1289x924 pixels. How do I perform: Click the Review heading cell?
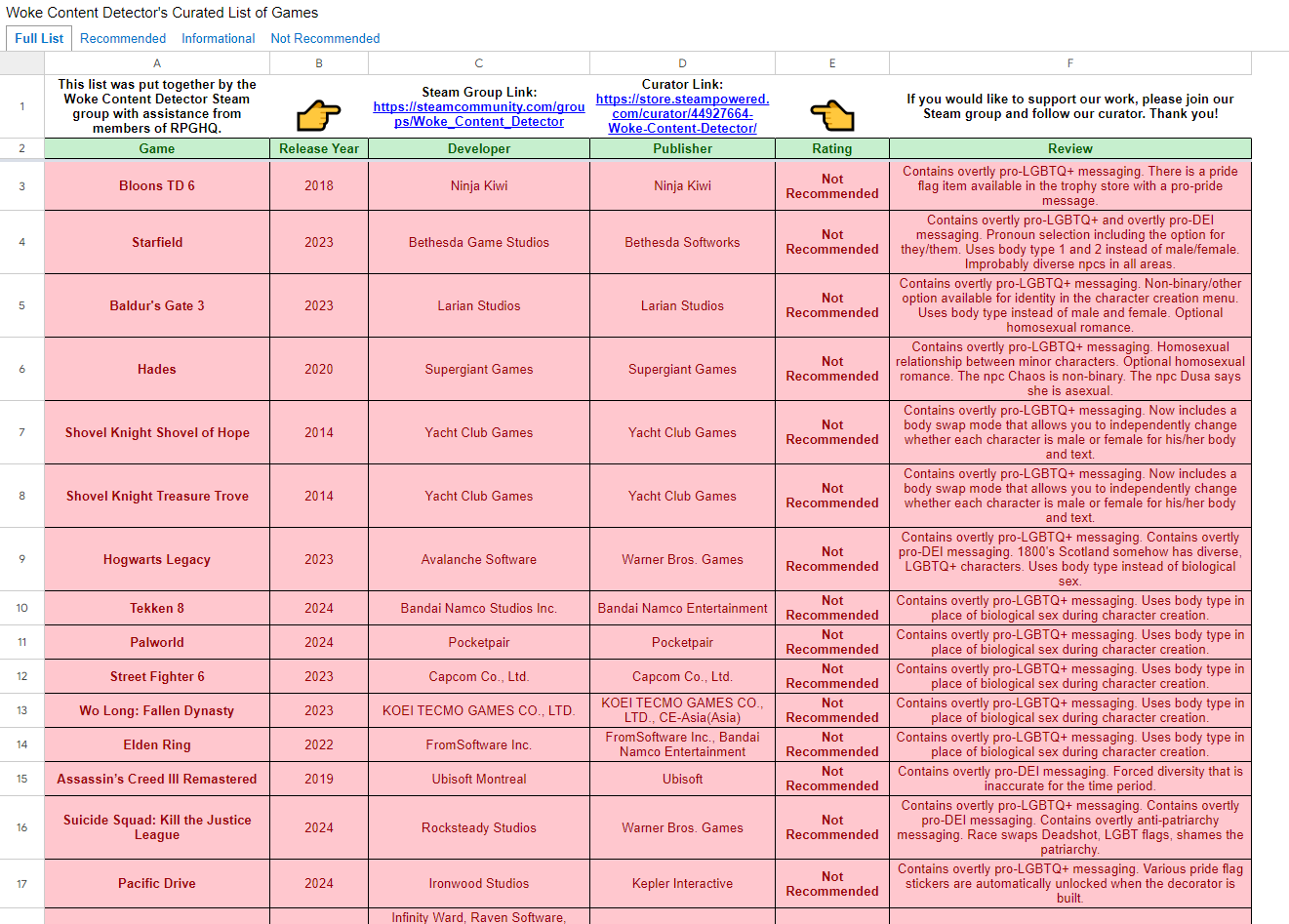coord(1070,149)
